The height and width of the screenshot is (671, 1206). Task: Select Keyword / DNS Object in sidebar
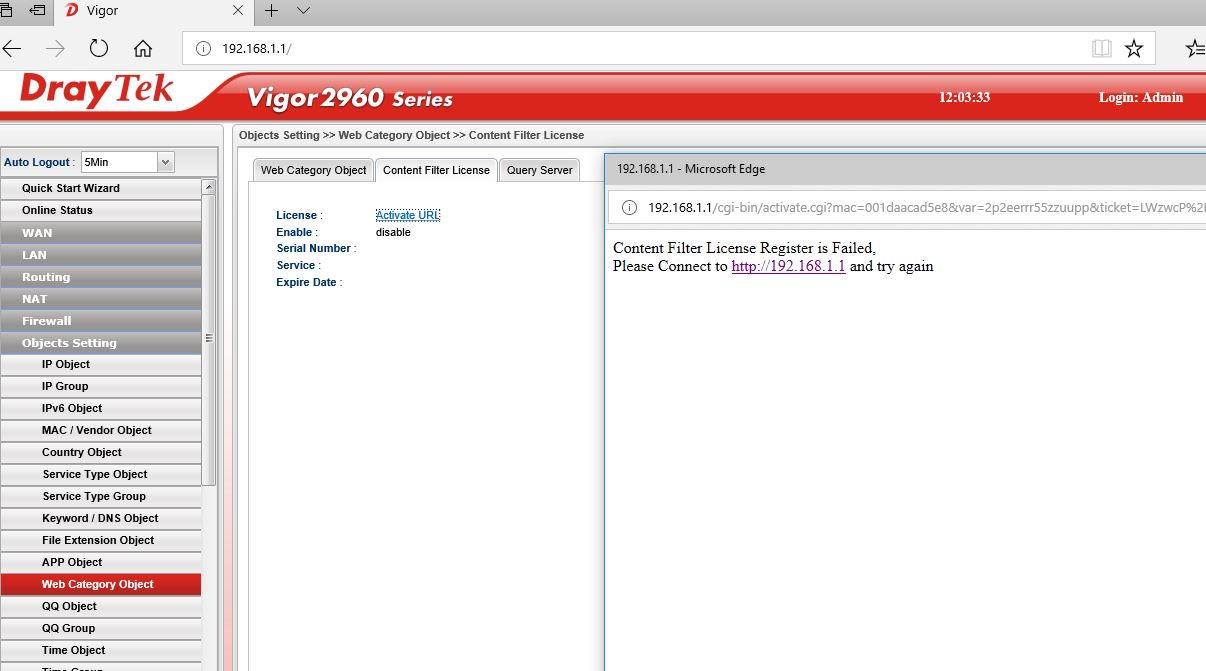coord(100,518)
